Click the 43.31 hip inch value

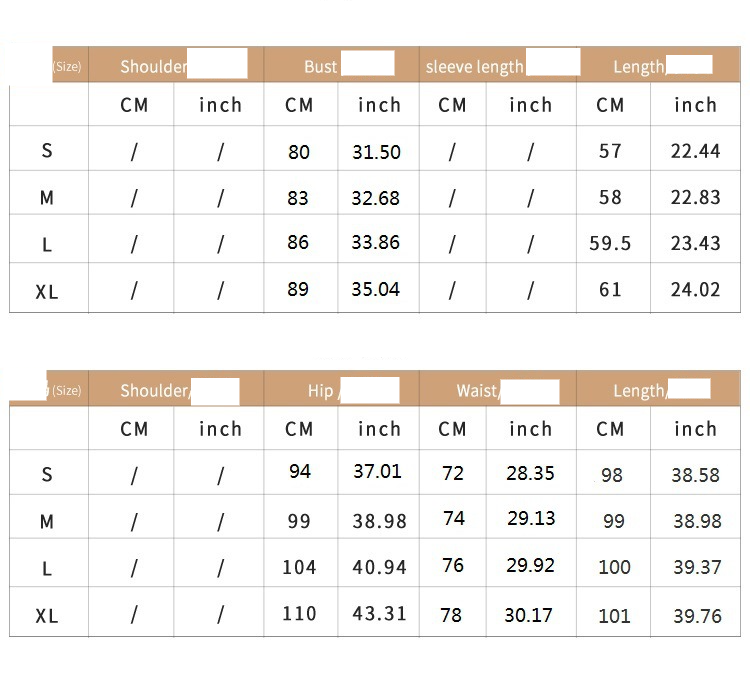379,614
